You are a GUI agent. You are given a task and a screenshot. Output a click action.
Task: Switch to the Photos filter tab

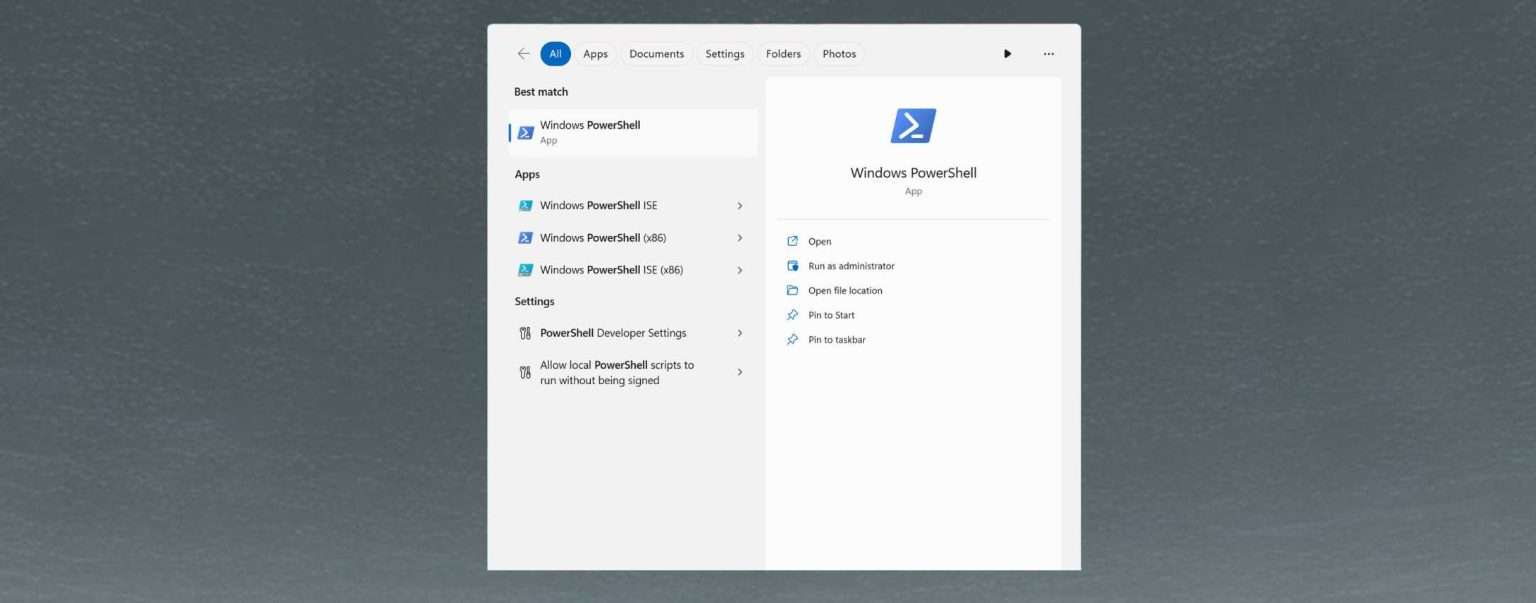839,54
